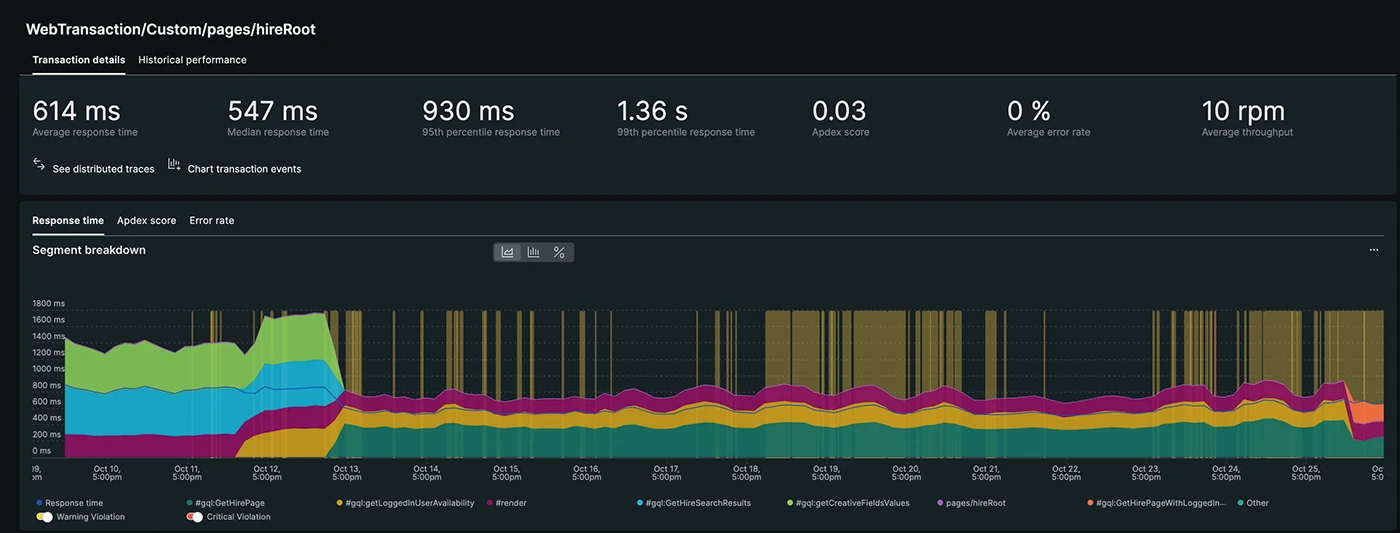Click the #render legend dot
Viewport: 1400px width, 533px height.
pos(490,503)
